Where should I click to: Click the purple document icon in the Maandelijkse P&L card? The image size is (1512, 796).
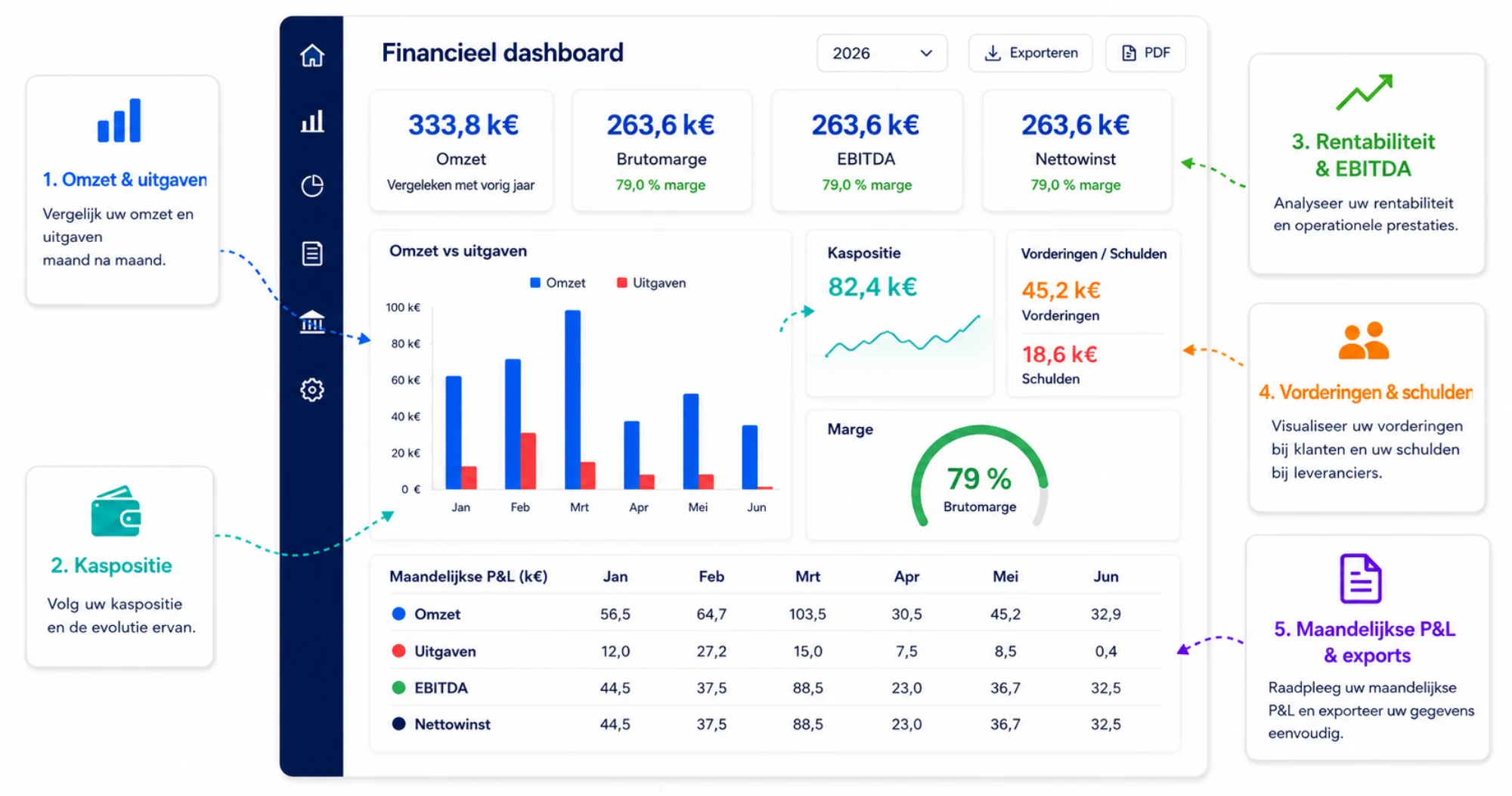point(1361,578)
